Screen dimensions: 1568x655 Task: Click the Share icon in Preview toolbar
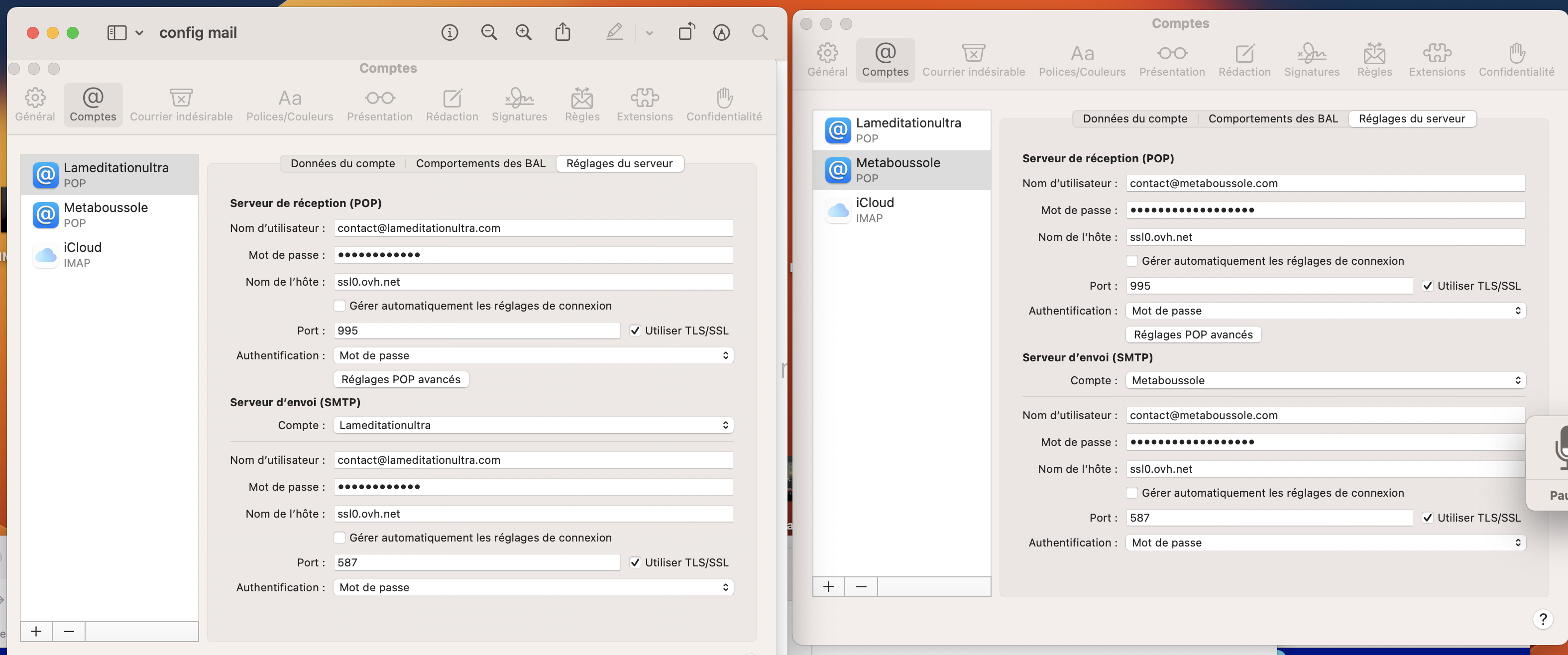[x=562, y=32]
